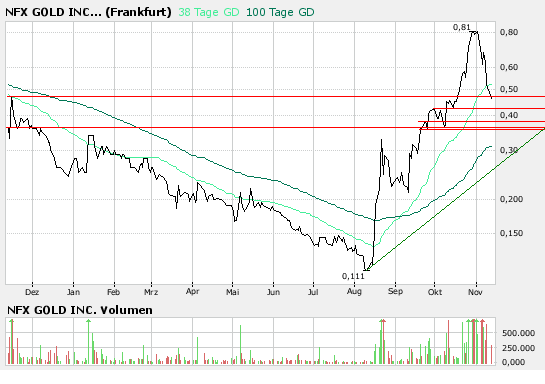Click the tall green volume bar in May
This screenshot has width=545, height=384.
(241, 344)
